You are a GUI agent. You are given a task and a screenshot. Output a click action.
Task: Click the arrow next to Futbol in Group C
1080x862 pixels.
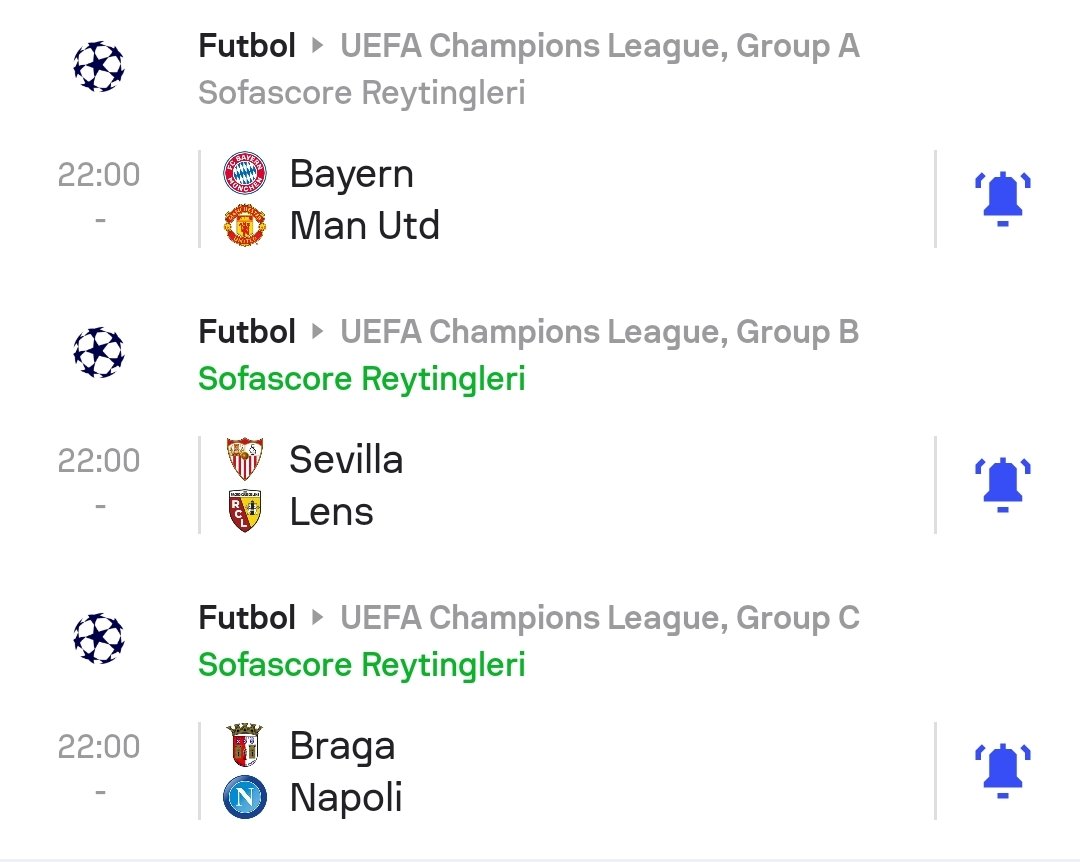[318, 618]
